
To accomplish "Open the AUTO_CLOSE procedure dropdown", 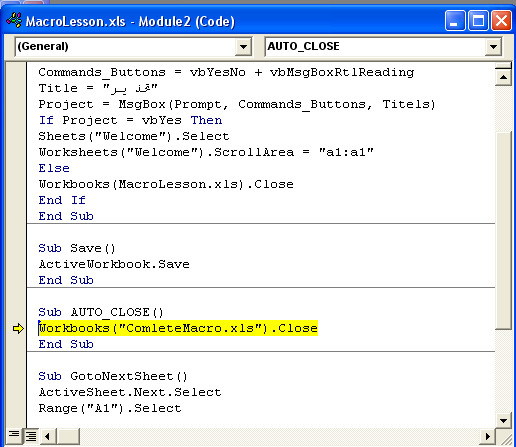I will 493,47.
